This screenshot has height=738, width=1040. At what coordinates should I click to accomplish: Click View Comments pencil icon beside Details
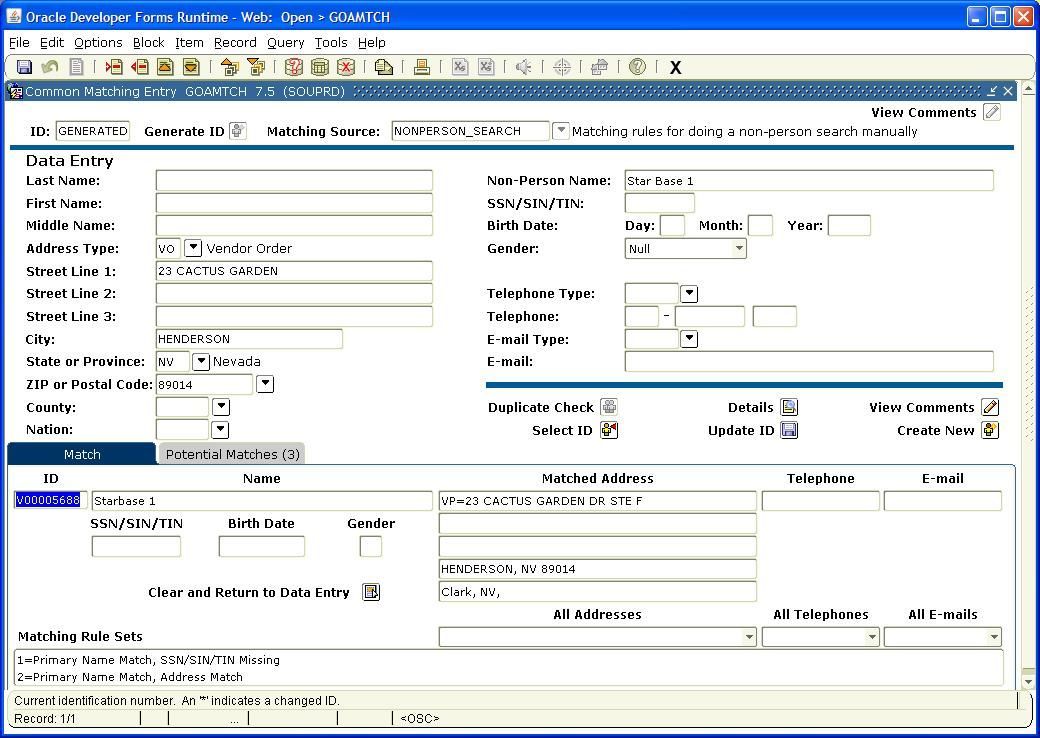point(990,407)
